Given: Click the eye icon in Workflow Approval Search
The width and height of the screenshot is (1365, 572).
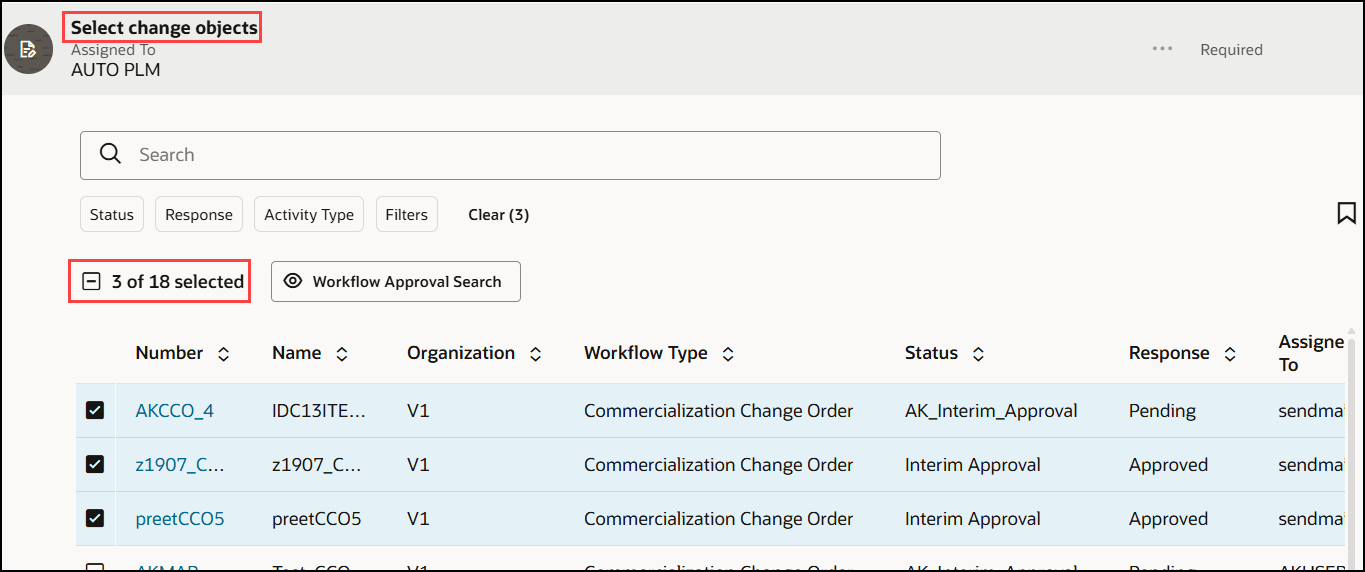Looking at the screenshot, I should [x=293, y=282].
